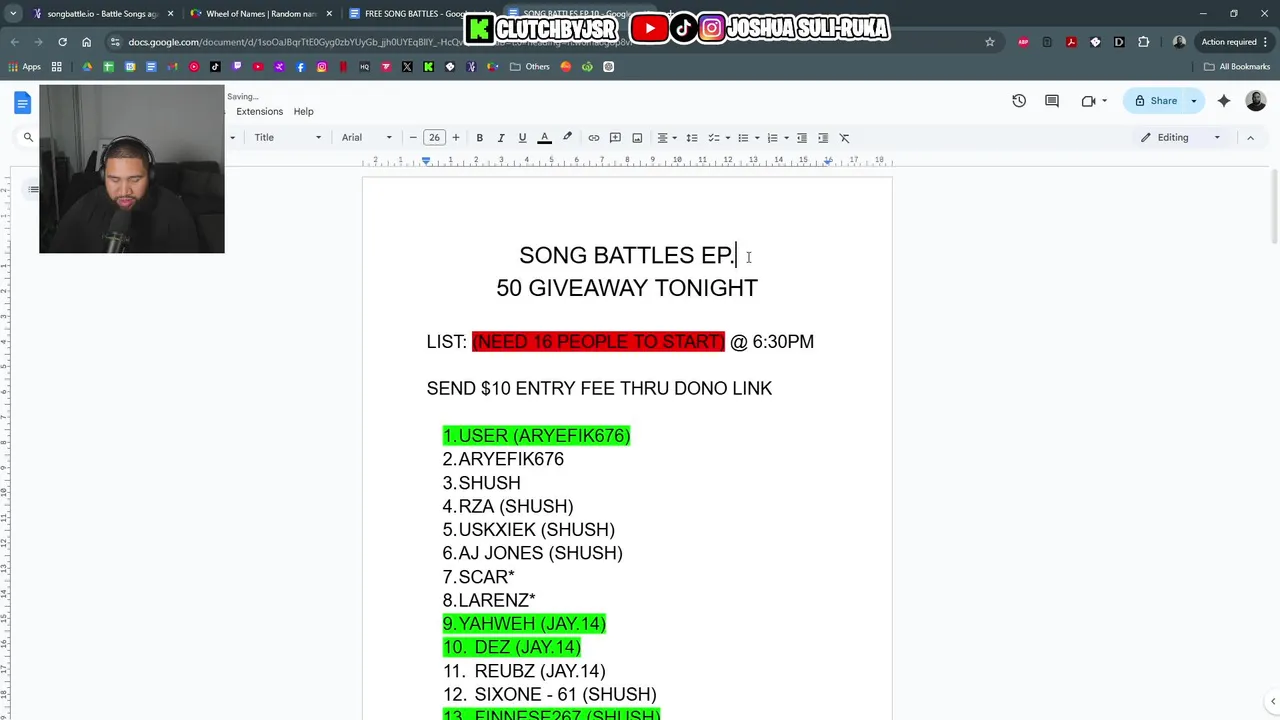1280x720 pixels.
Task: Click the Docs home logo icon
Action: 23,102
